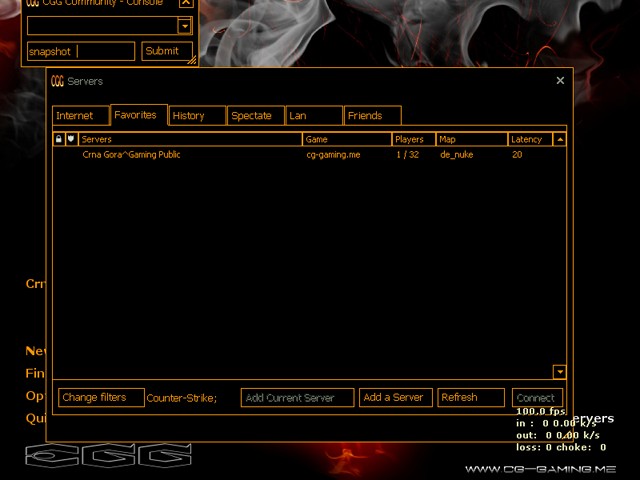Sort by secure shield column icon
This screenshot has height=480, width=640.
click(x=71, y=139)
